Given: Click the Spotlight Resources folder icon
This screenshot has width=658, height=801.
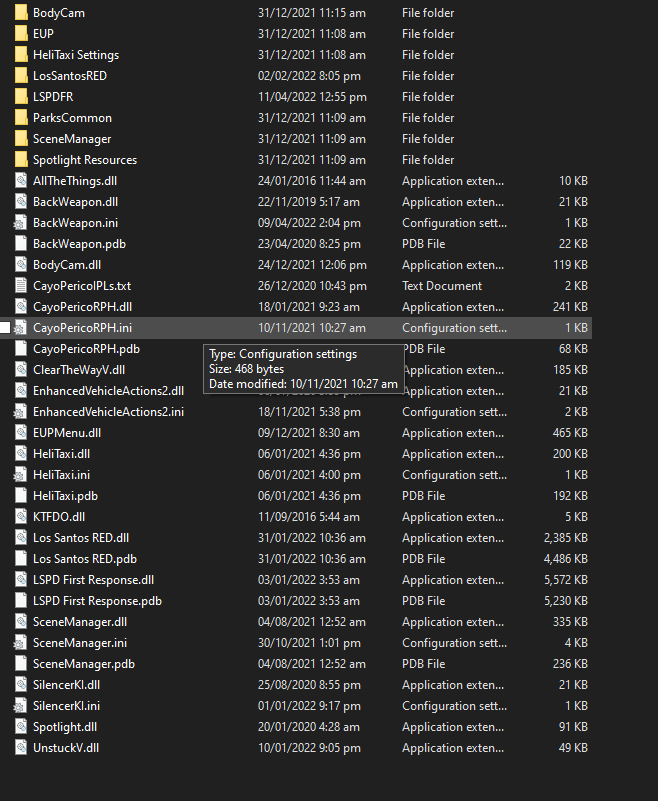Looking at the screenshot, I should (x=21, y=160).
